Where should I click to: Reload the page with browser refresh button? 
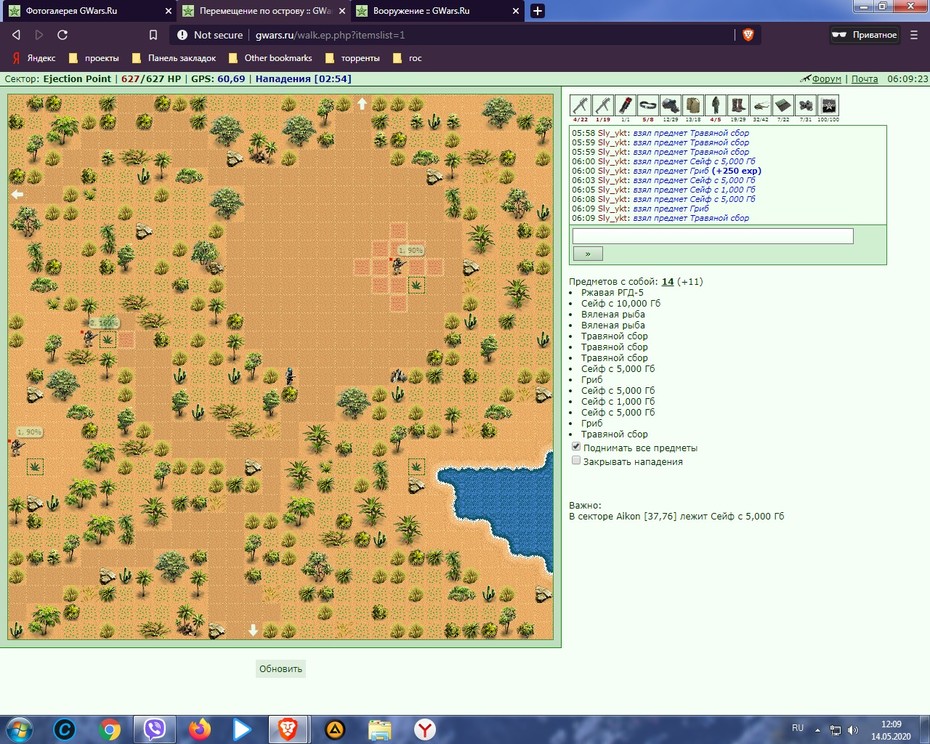point(62,35)
